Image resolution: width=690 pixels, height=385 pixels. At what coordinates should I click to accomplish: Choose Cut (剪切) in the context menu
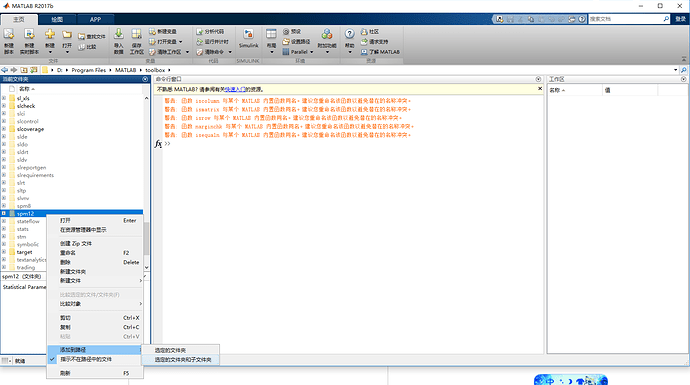(x=95, y=318)
